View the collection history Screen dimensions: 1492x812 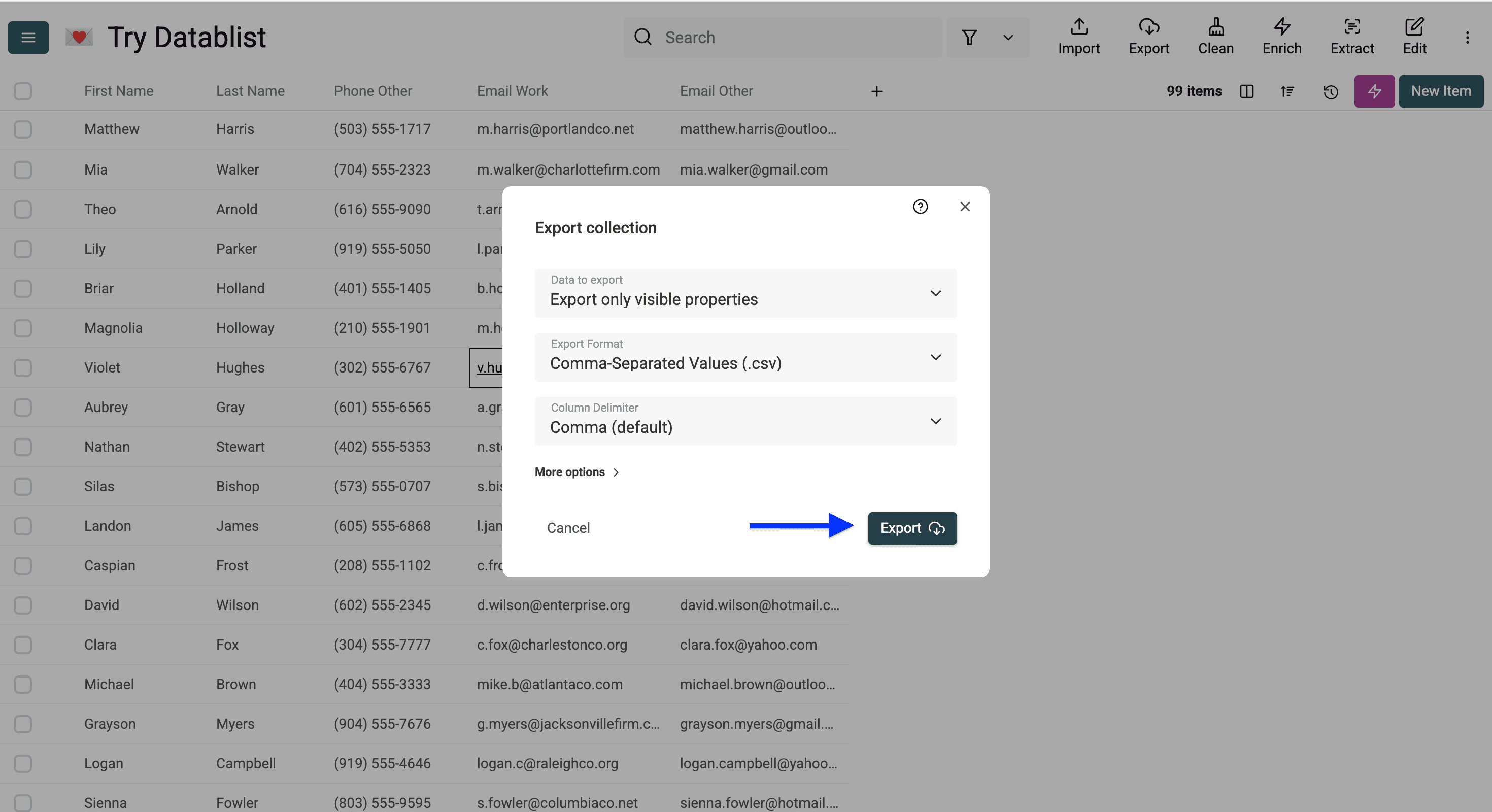[x=1331, y=91]
